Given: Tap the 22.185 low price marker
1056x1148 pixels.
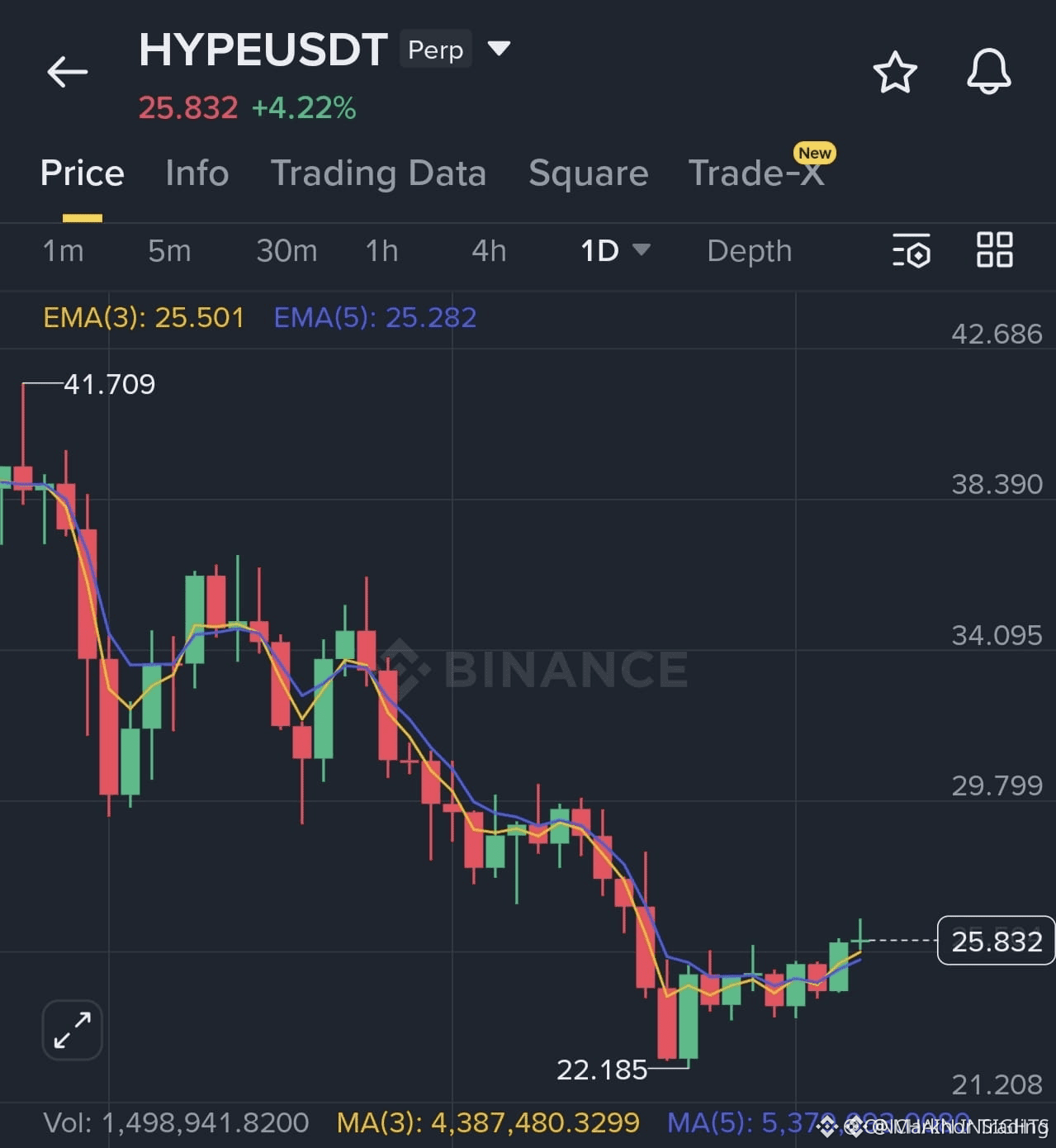Looking at the screenshot, I should [x=602, y=1070].
